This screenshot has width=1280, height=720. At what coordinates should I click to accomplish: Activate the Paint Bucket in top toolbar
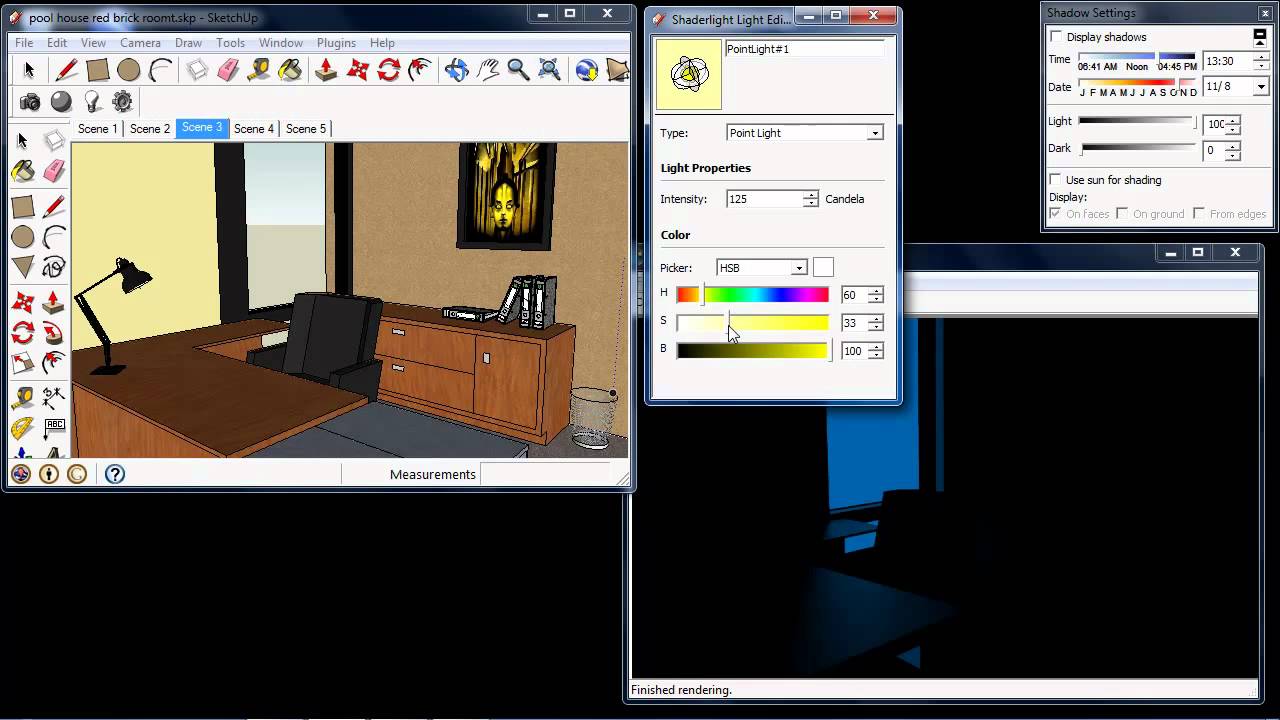tap(290, 70)
